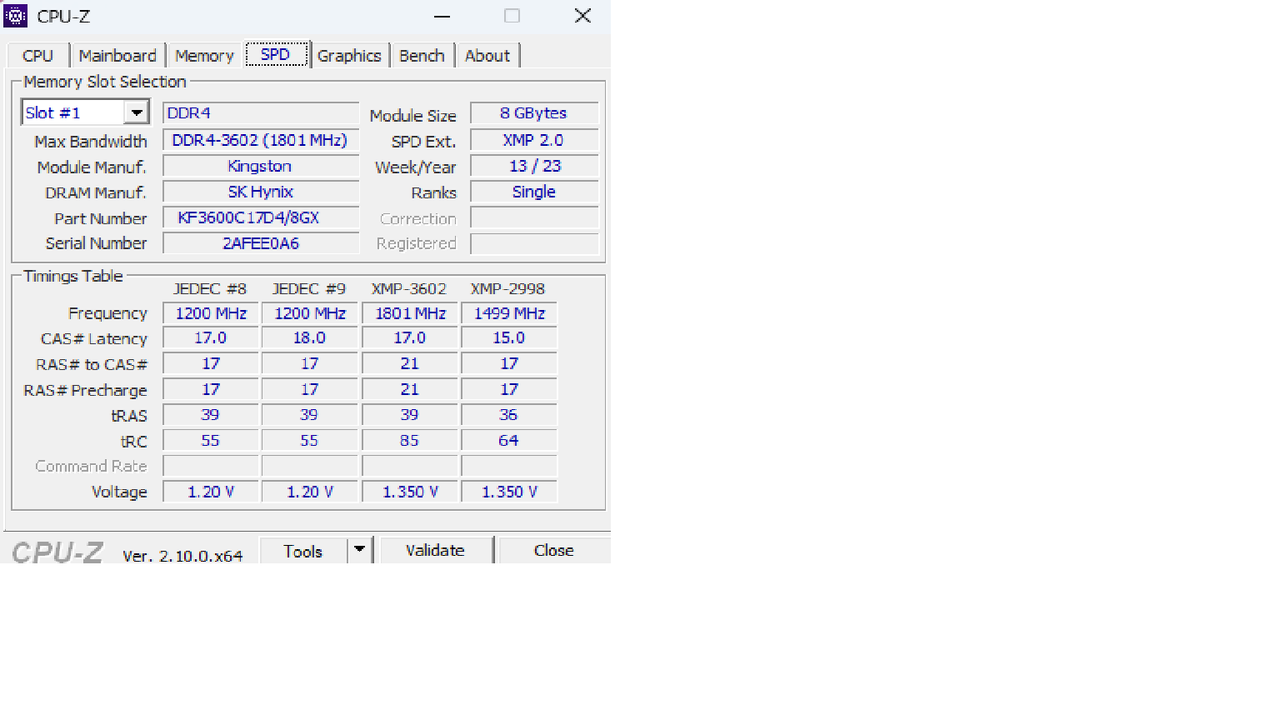This screenshot has width=1280, height=720.
Task: Click the 15.0 CAS# Latency cell
Action: (509, 338)
